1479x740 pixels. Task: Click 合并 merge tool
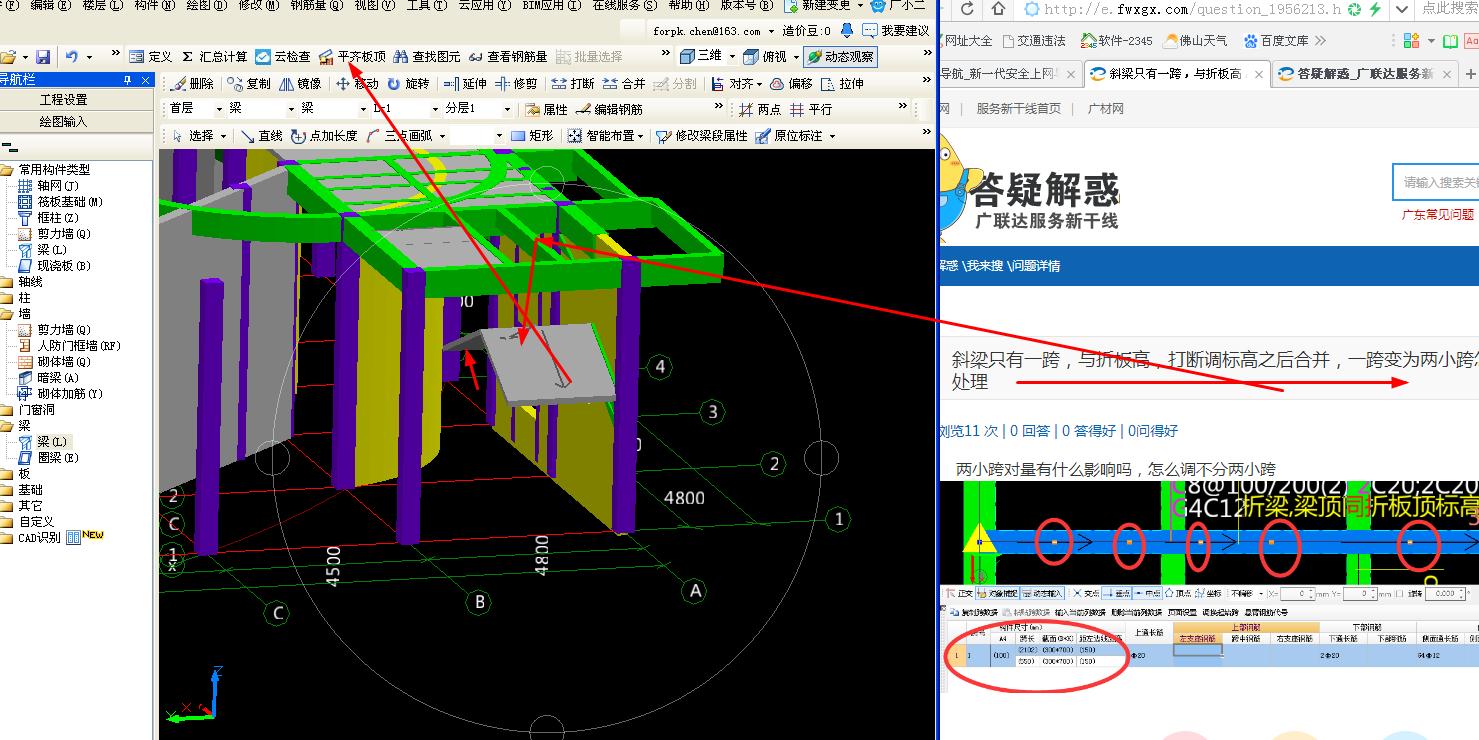[624, 84]
